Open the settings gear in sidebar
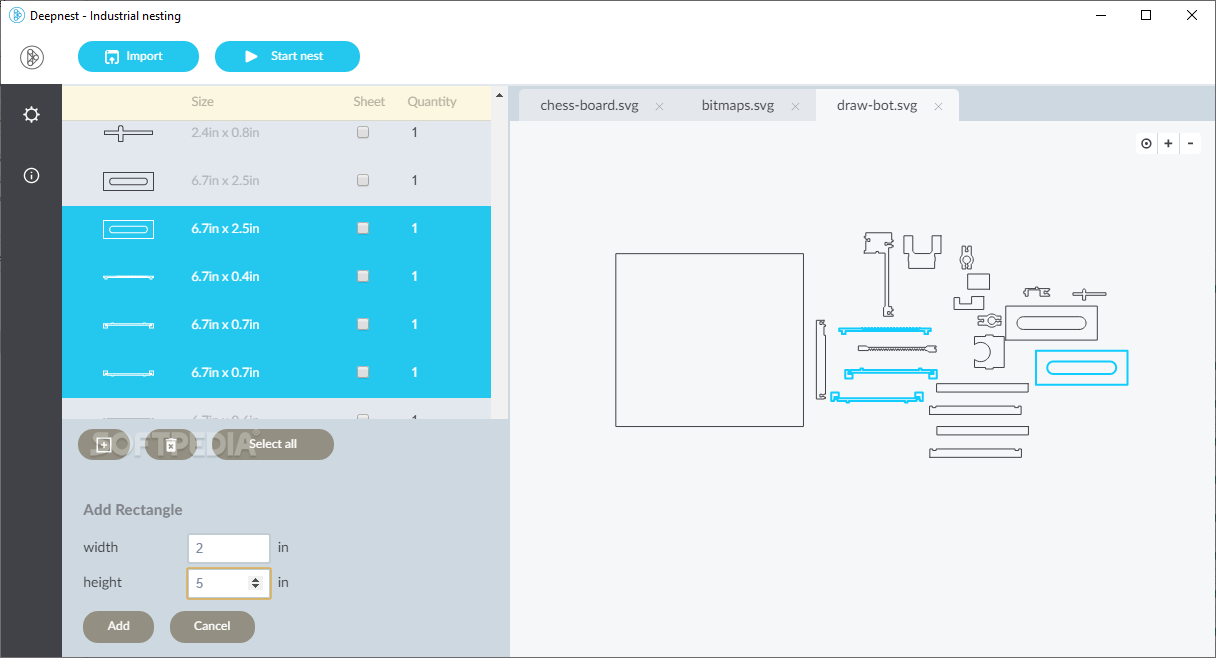The image size is (1216, 658). pos(32,115)
